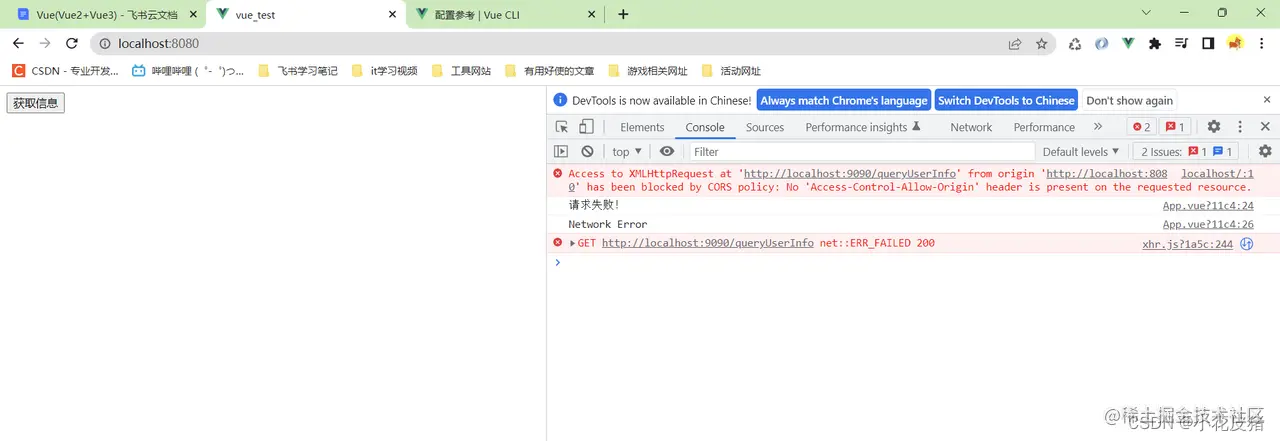Click the 2 errors counter badge
This screenshot has height=441, width=1280.
[x=1142, y=127]
